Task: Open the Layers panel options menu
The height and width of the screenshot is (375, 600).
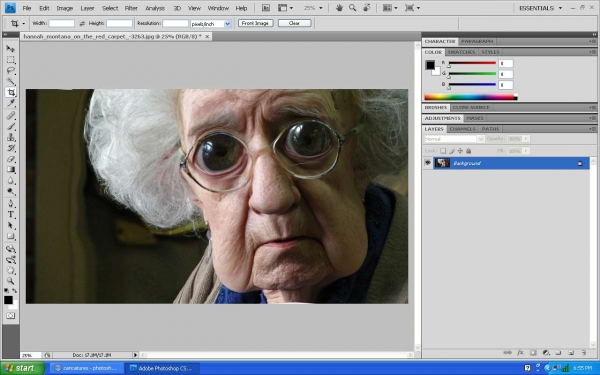Action: 592,129
